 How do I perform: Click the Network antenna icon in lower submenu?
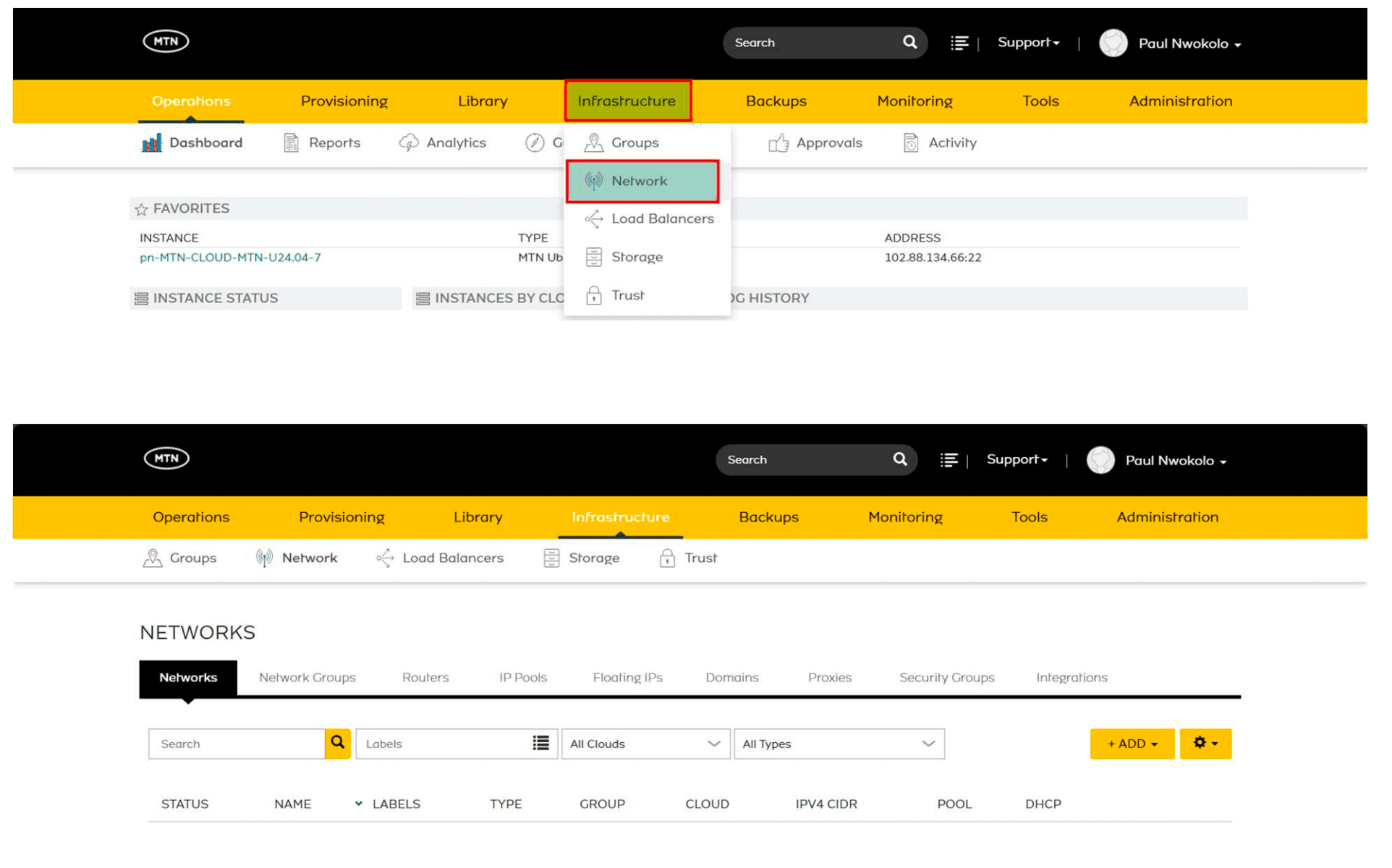[264, 558]
